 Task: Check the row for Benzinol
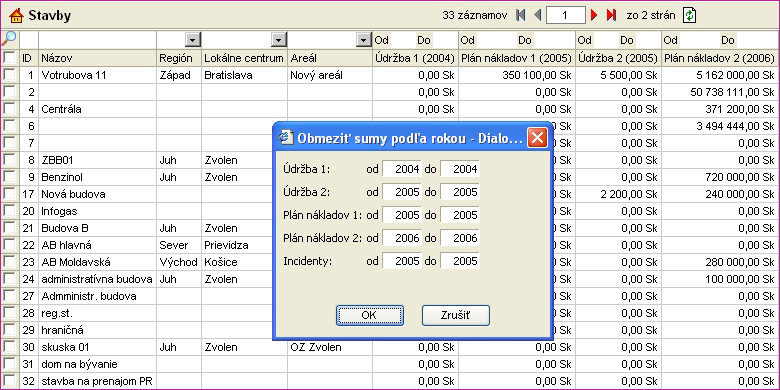point(9,177)
